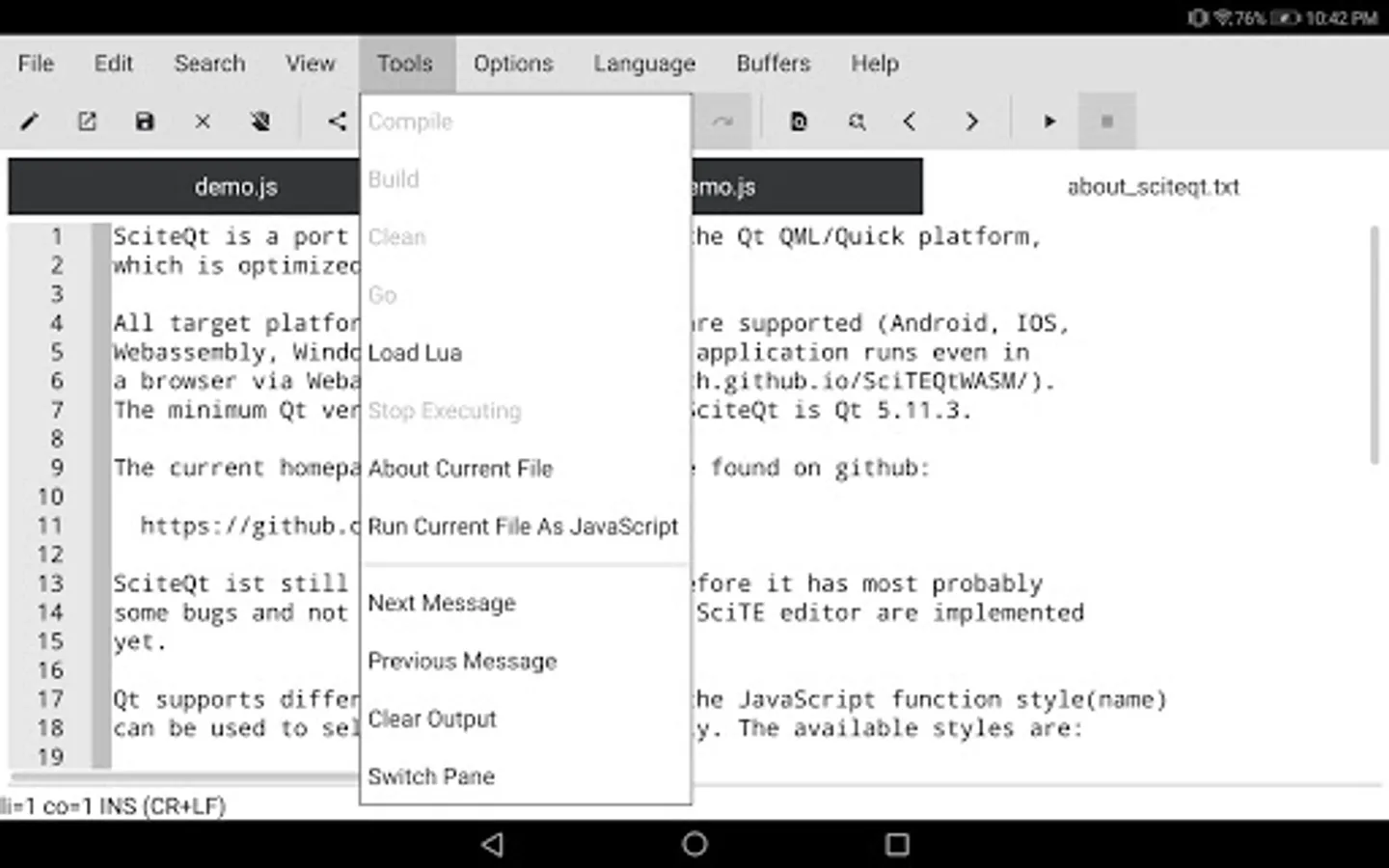Screen dimensions: 1389x868
Task: Click the text "found on github:"
Action: coord(821,469)
